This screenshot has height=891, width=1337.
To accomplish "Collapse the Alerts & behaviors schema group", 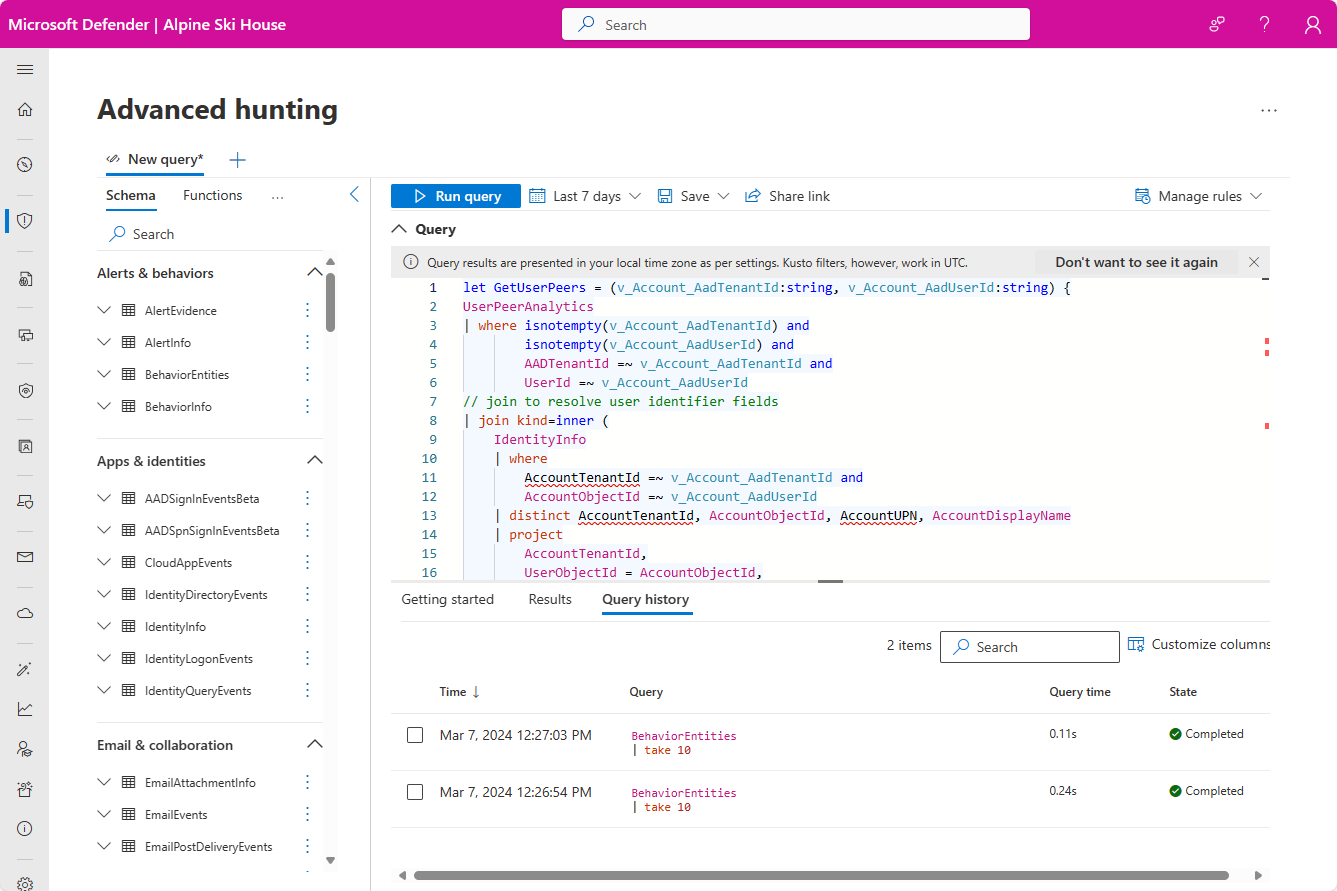I will (314, 272).
